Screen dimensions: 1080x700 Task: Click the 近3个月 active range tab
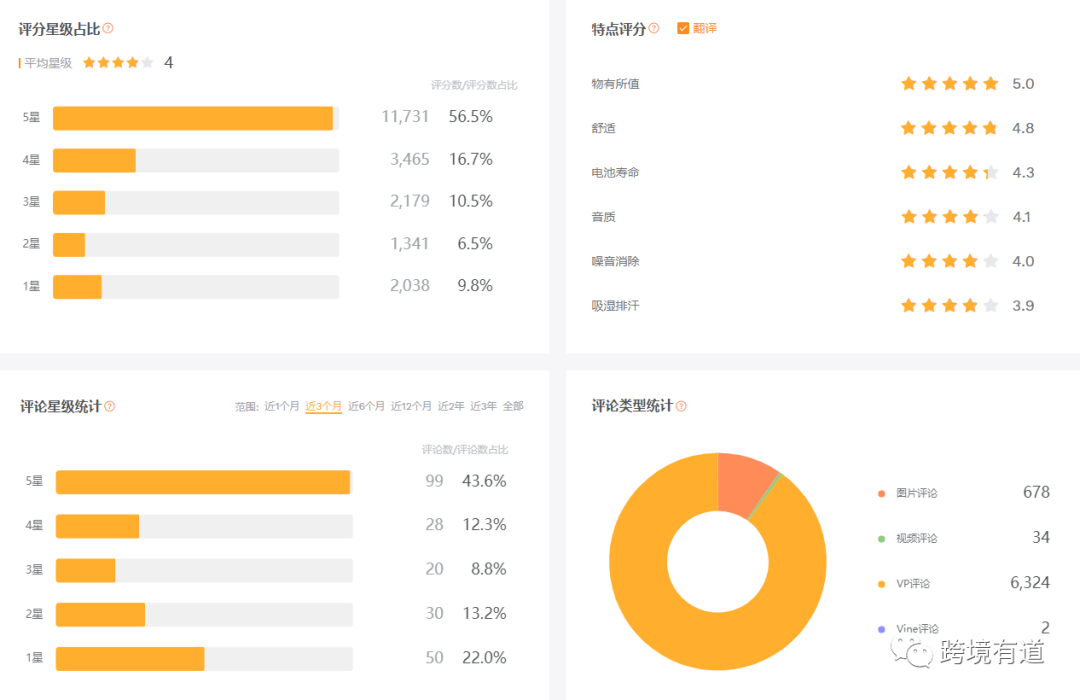click(323, 406)
